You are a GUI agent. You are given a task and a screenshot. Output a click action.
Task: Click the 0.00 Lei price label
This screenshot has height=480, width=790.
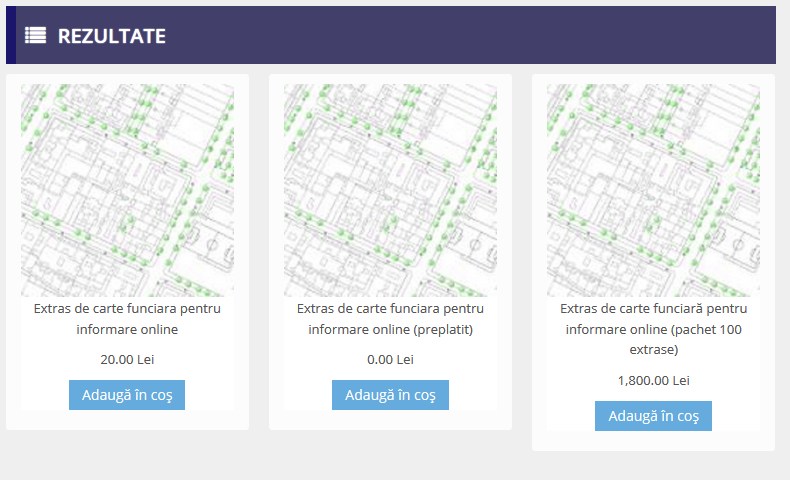(390, 359)
